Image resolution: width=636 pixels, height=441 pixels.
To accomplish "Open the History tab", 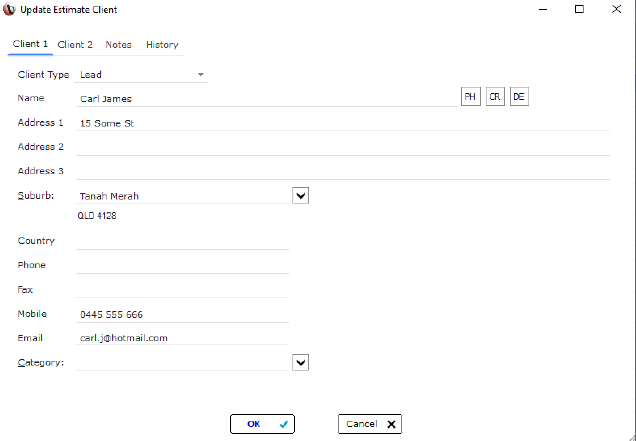I will click(162, 44).
